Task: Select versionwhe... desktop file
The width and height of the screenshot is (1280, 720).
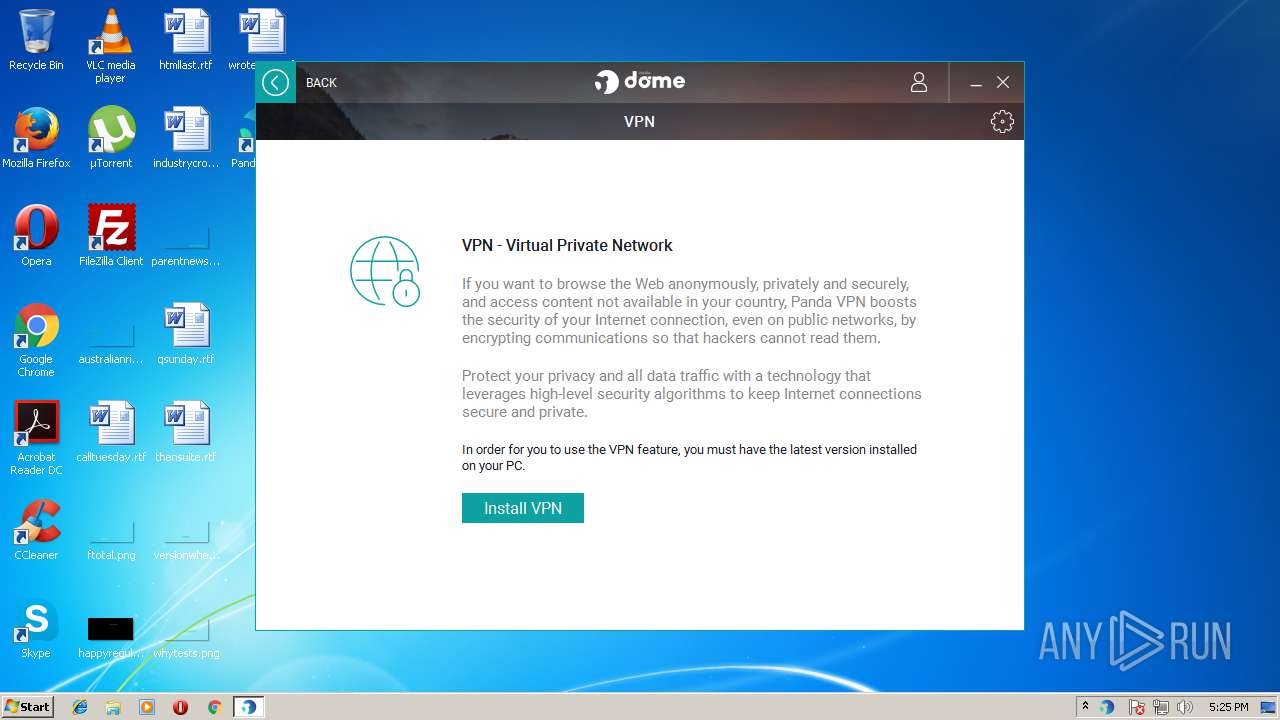Action: pyautogui.click(x=186, y=539)
